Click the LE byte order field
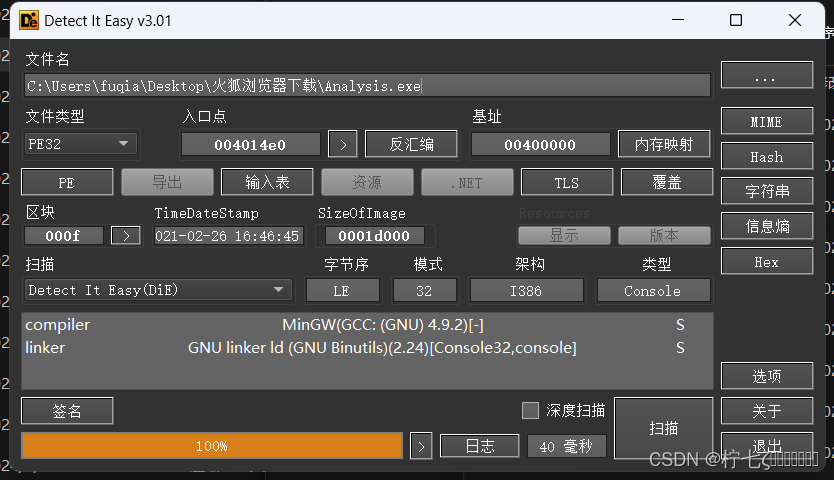The height and width of the screenshot is (480, 834). point(343,291)
